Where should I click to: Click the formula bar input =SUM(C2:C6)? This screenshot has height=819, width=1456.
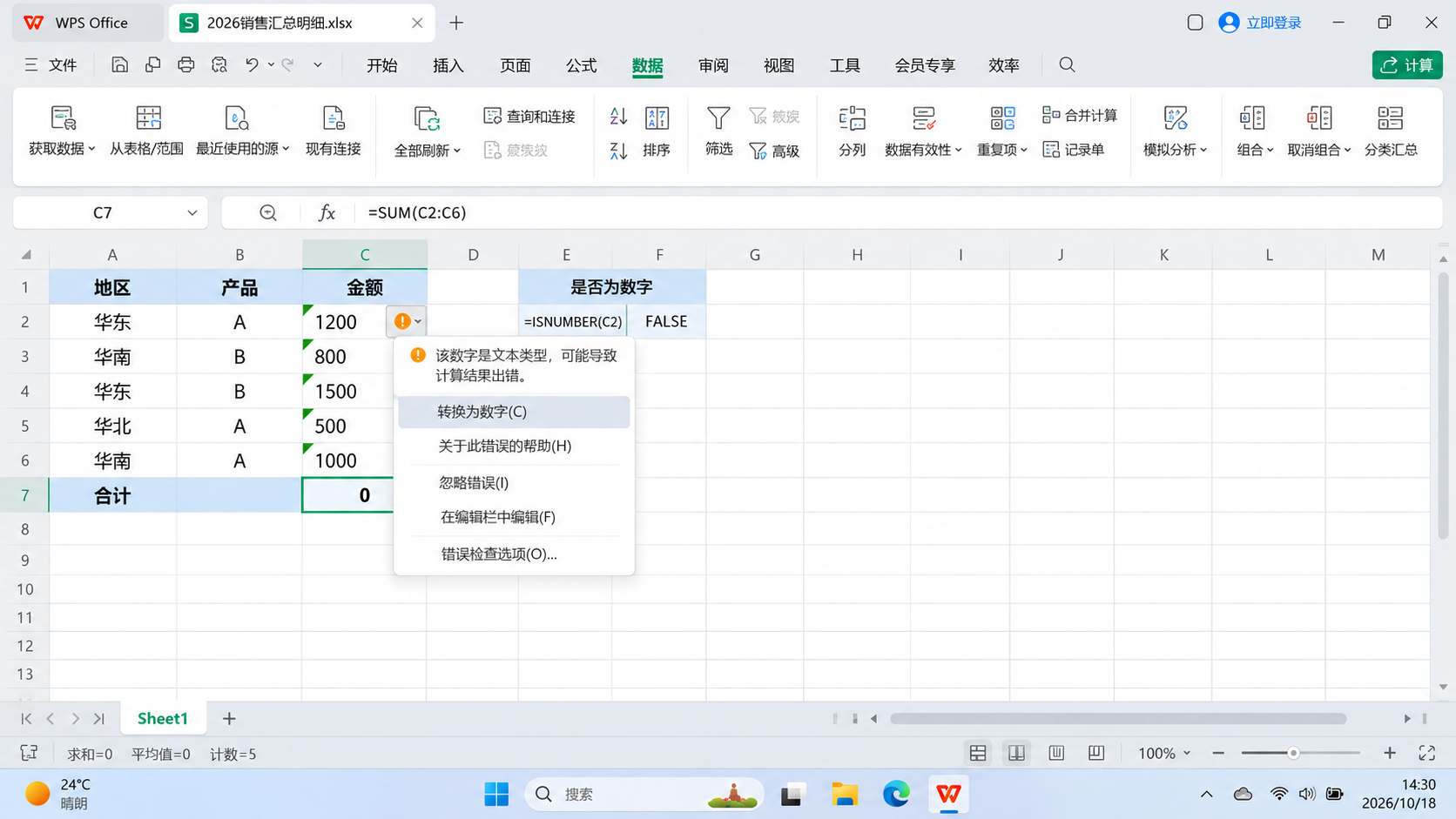(x=900, y=212)
